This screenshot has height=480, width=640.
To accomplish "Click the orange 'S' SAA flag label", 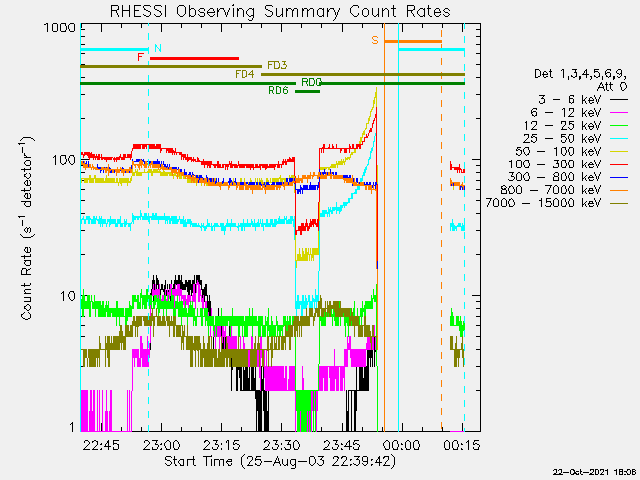I will point(375,40).
